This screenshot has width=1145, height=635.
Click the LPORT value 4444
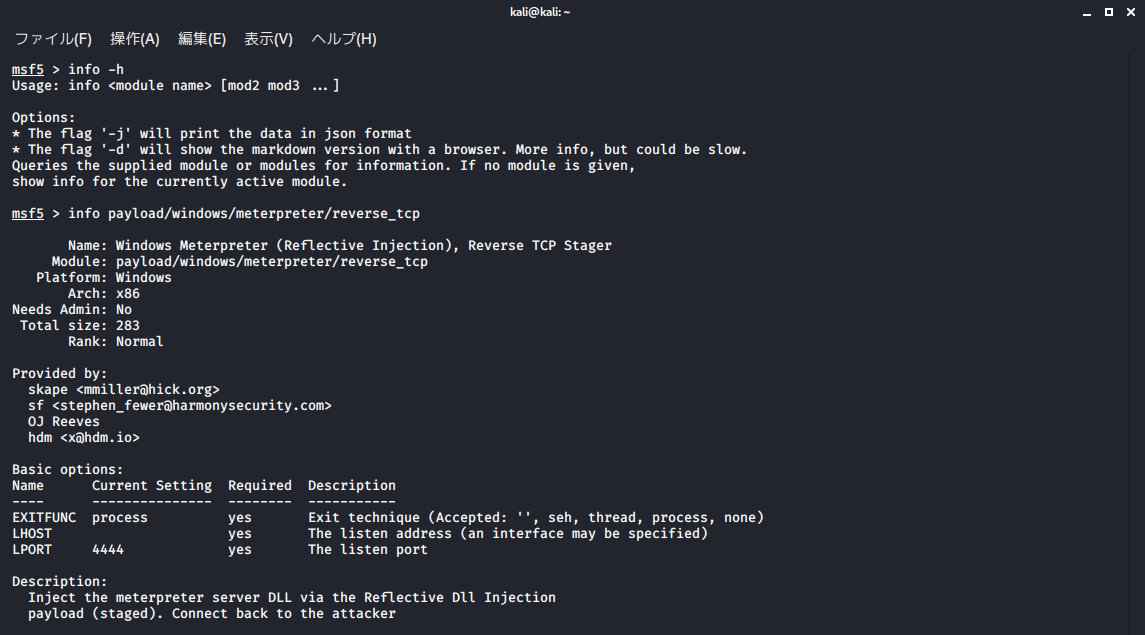click(x=108, y=550)
